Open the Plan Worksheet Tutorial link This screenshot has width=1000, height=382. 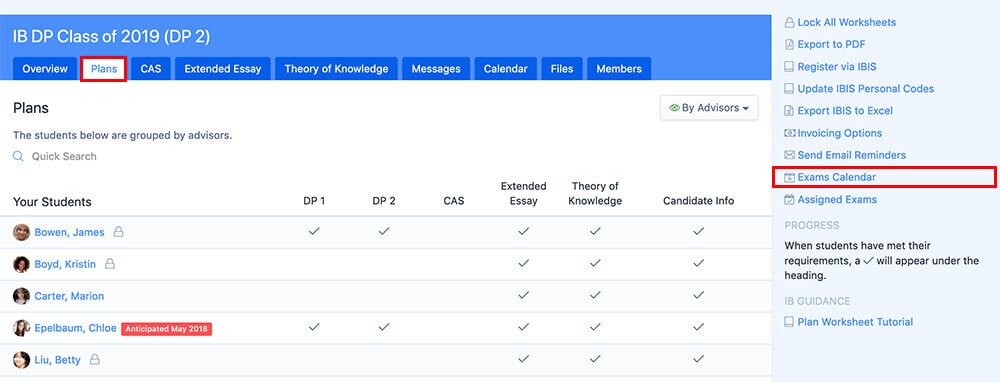(x=855, y=322)
